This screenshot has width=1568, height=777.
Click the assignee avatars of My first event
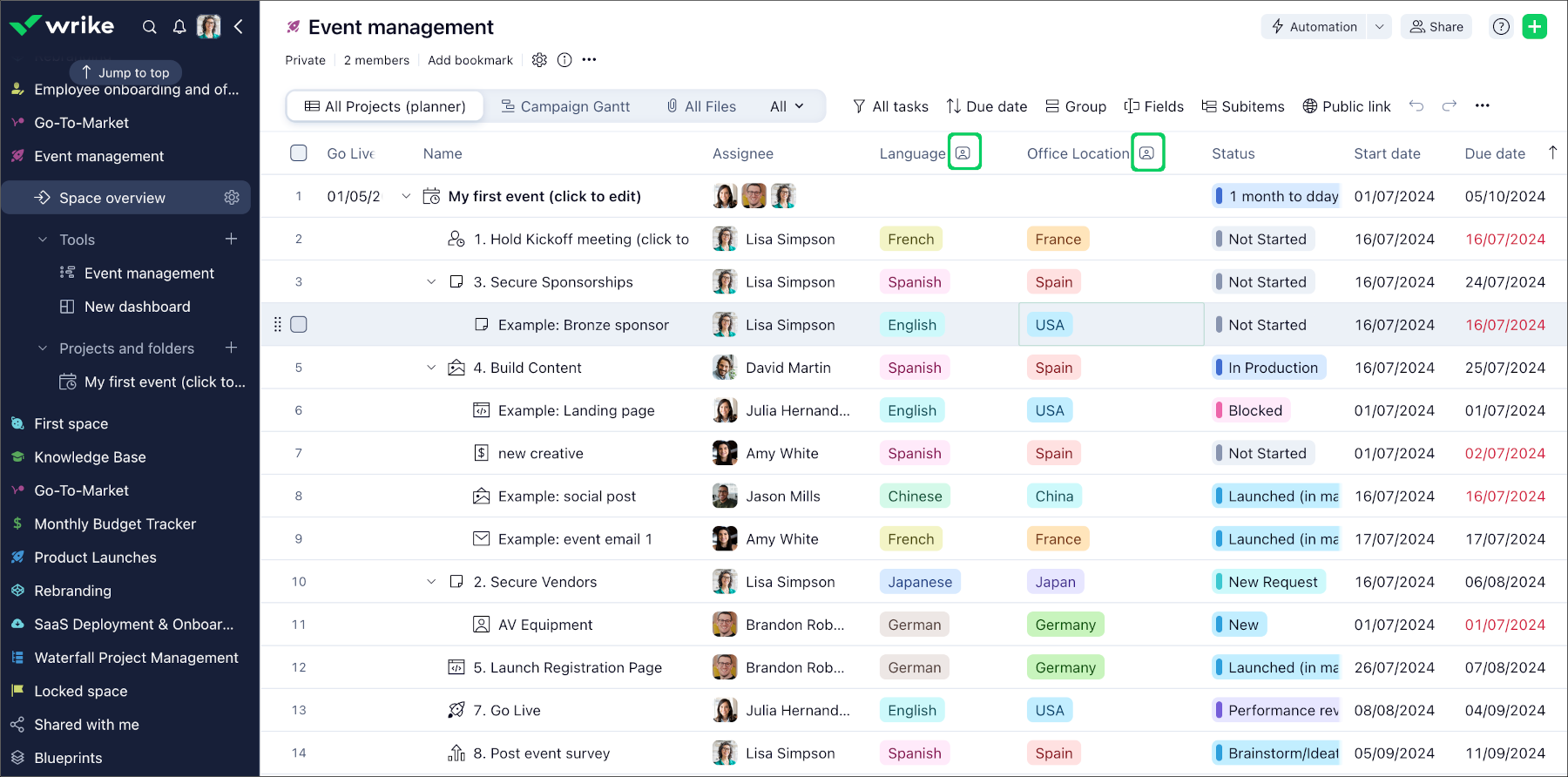[754, 197]
